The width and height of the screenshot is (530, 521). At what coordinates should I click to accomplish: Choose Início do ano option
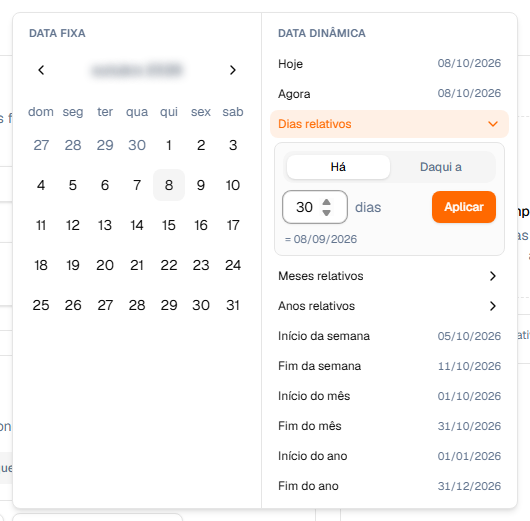point(389,456)
